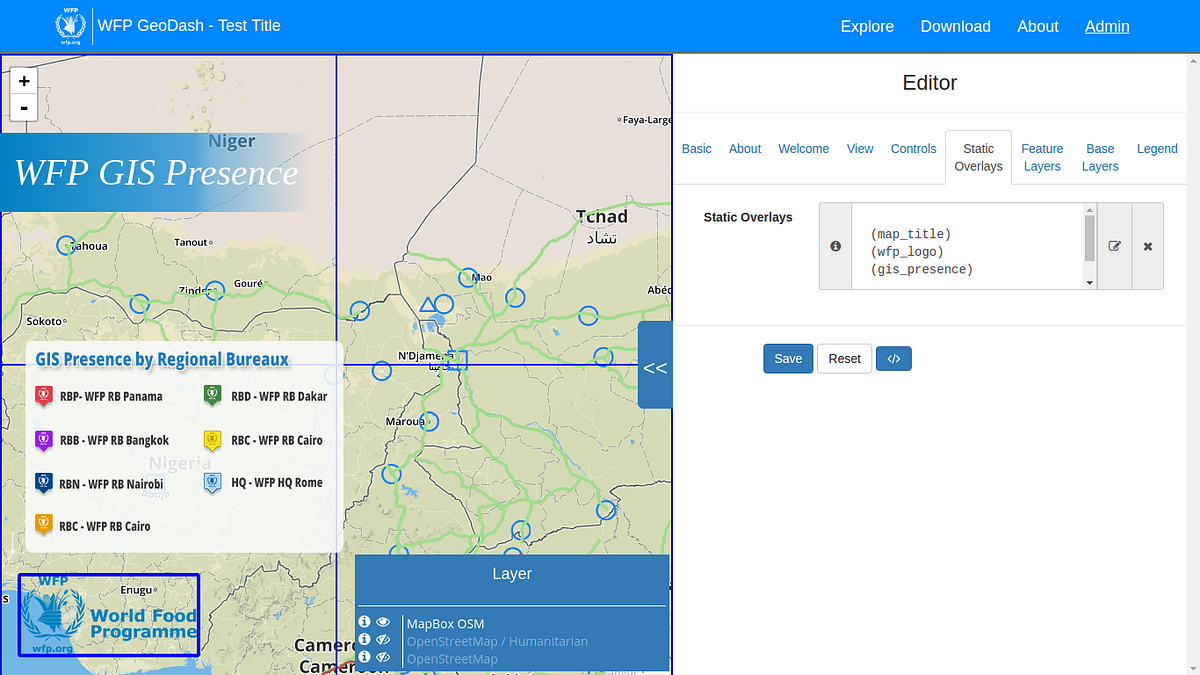This screenshot has height=675, width=1200.
Task: Click the WFP logo in the header
Action: (x=70, y=27)
